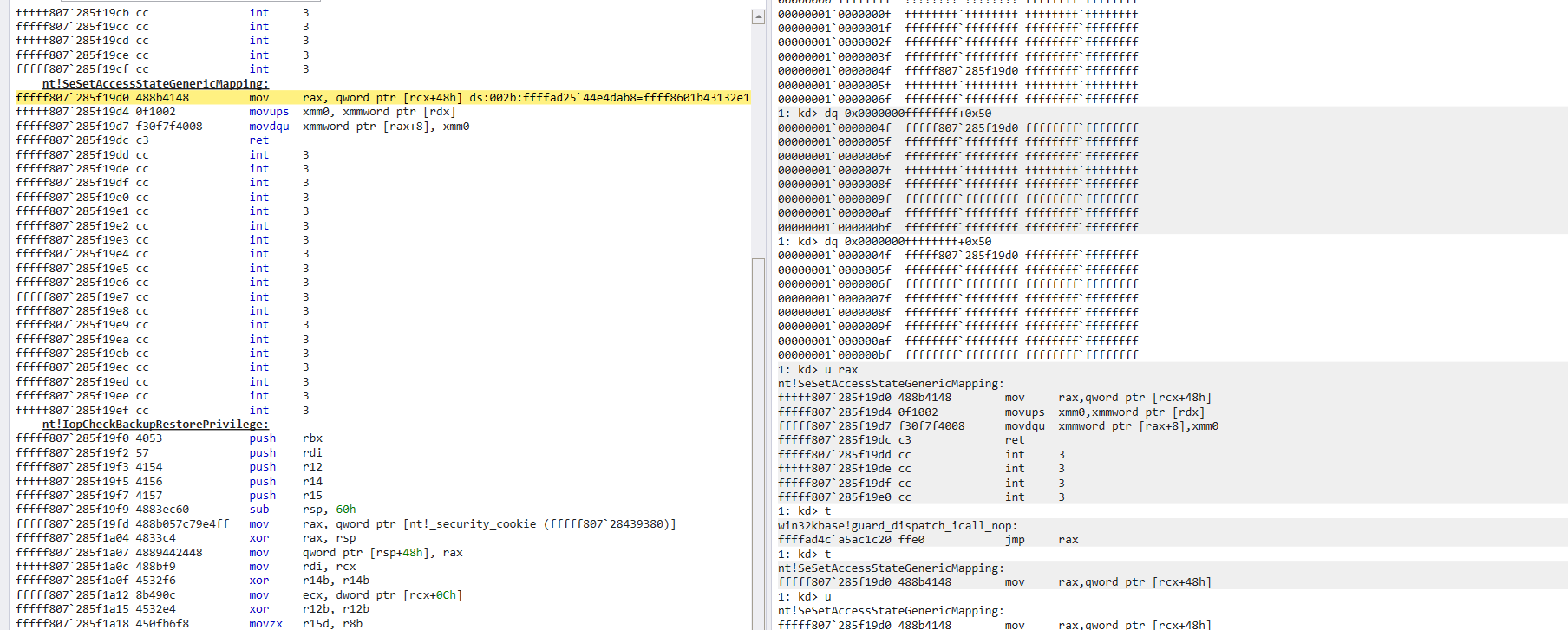Click win32kbase!guard_dispatch_icall_nop label in command output

(898, 526)
